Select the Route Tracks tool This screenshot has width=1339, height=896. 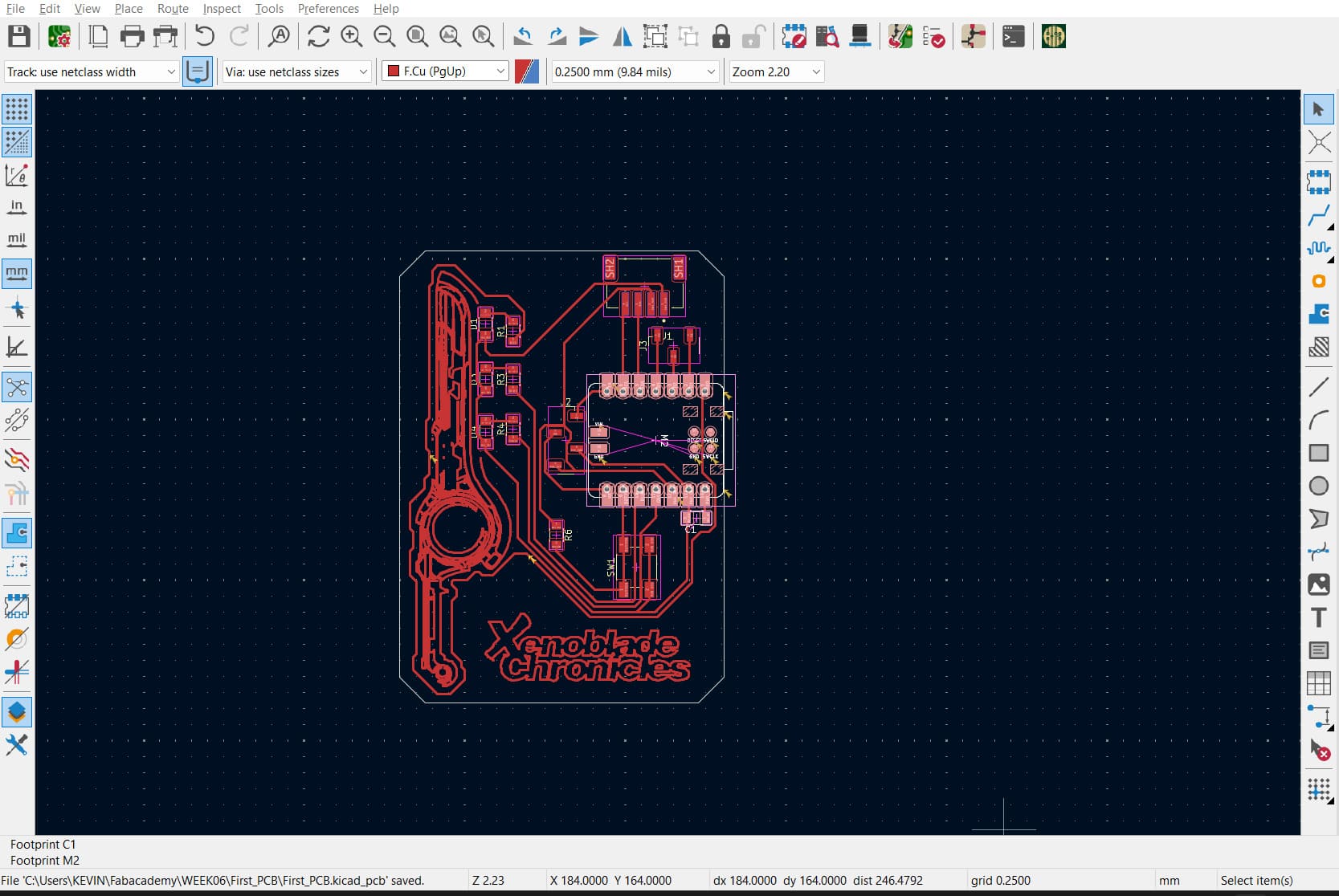coord(1318,215)
